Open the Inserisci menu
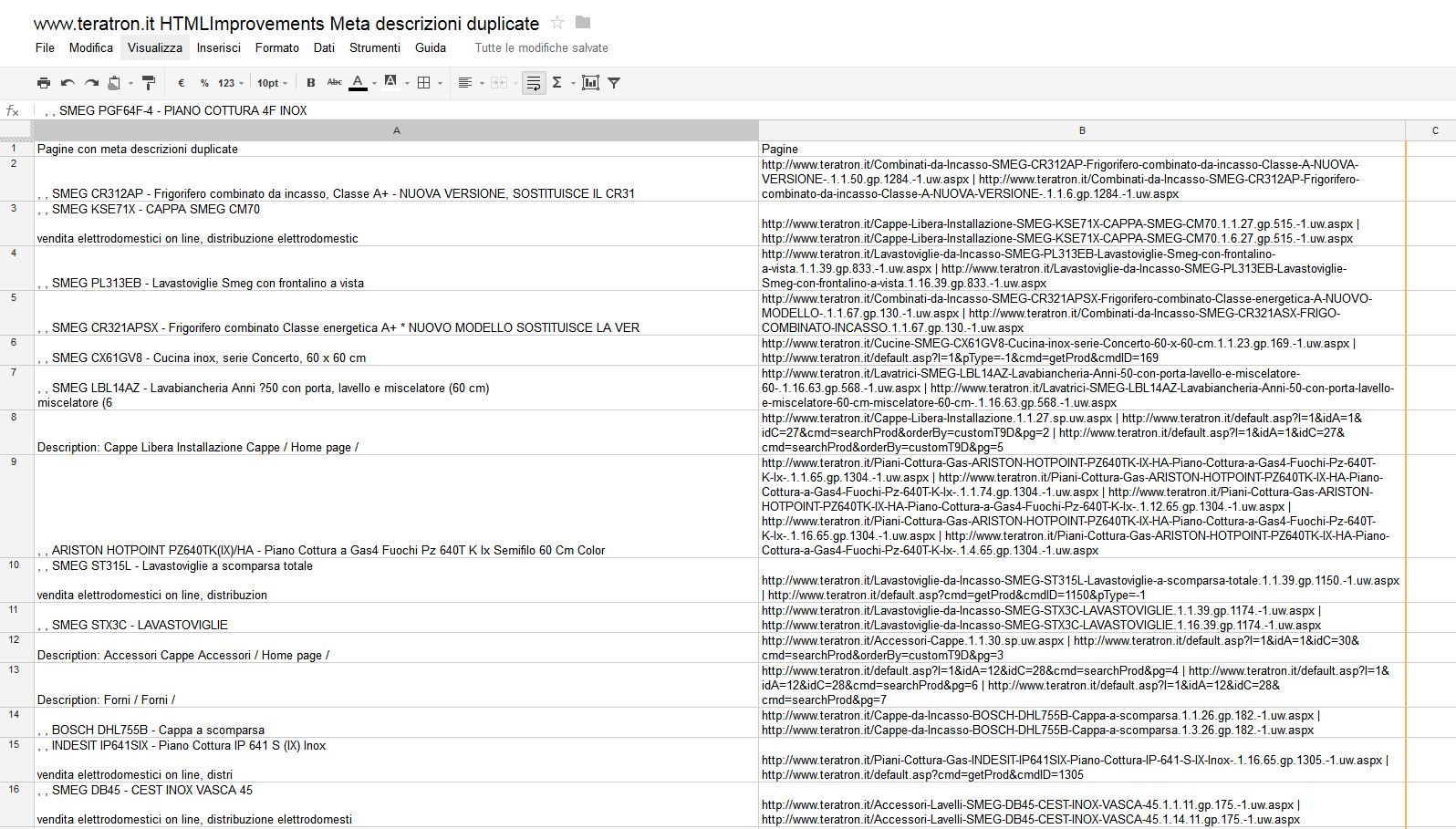 point(219,47)
